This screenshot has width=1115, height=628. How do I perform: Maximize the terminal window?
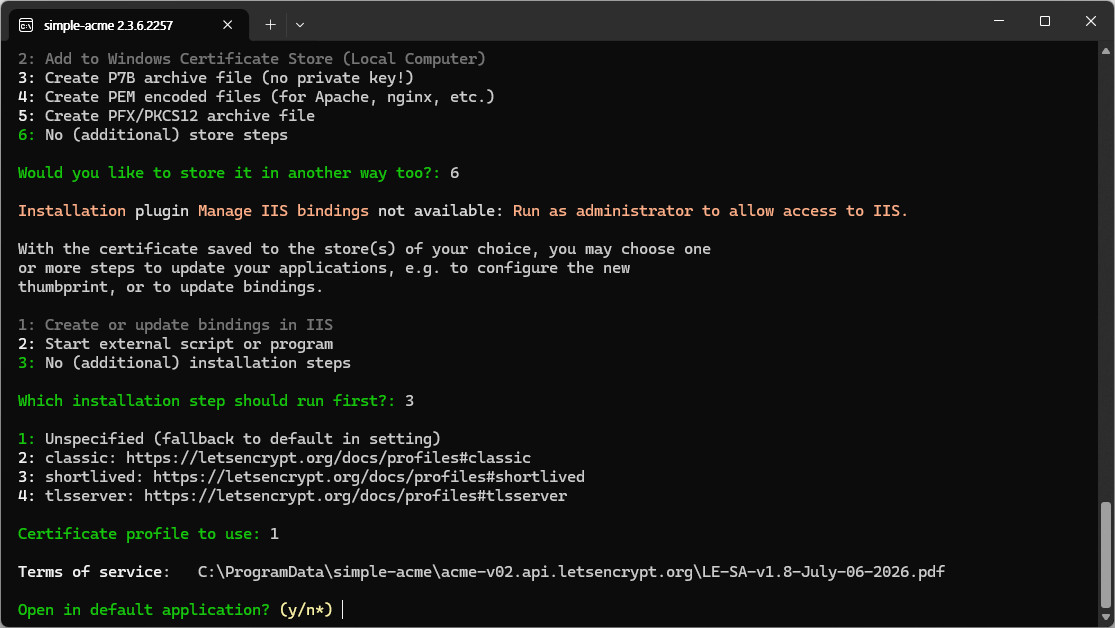[1045, 21]
